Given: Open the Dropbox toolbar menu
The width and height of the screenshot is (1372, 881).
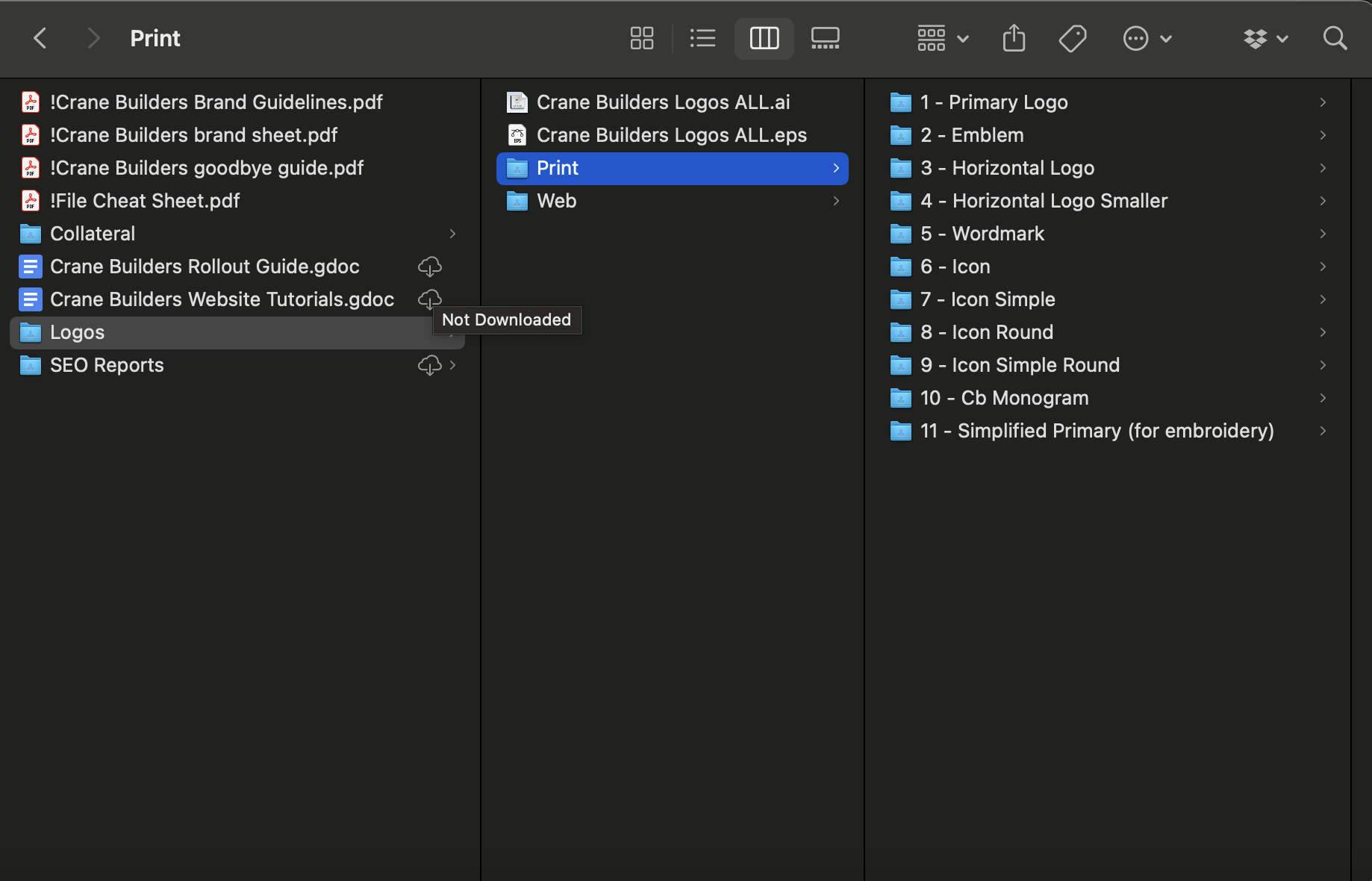Looking at the screenshot, I should click(1265, 38).
